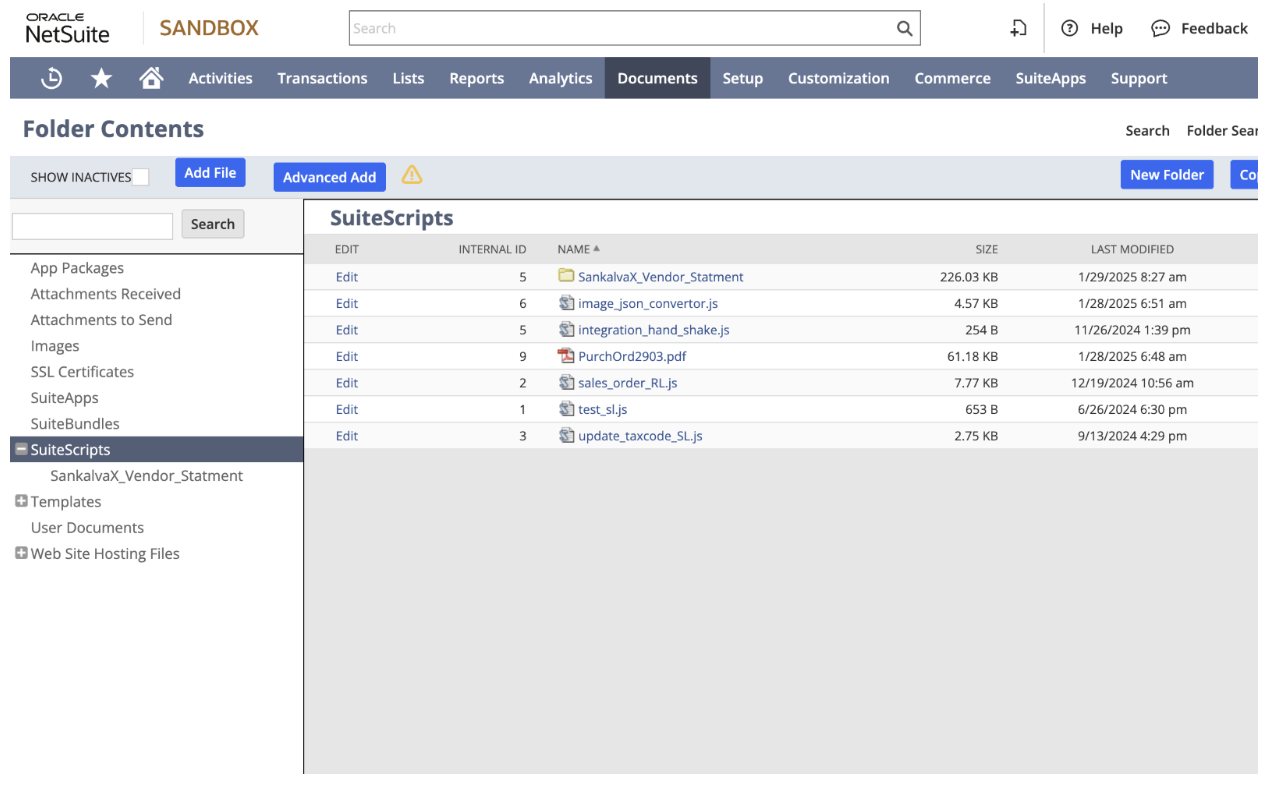Click the Last Modified column header

point(1132,249)
